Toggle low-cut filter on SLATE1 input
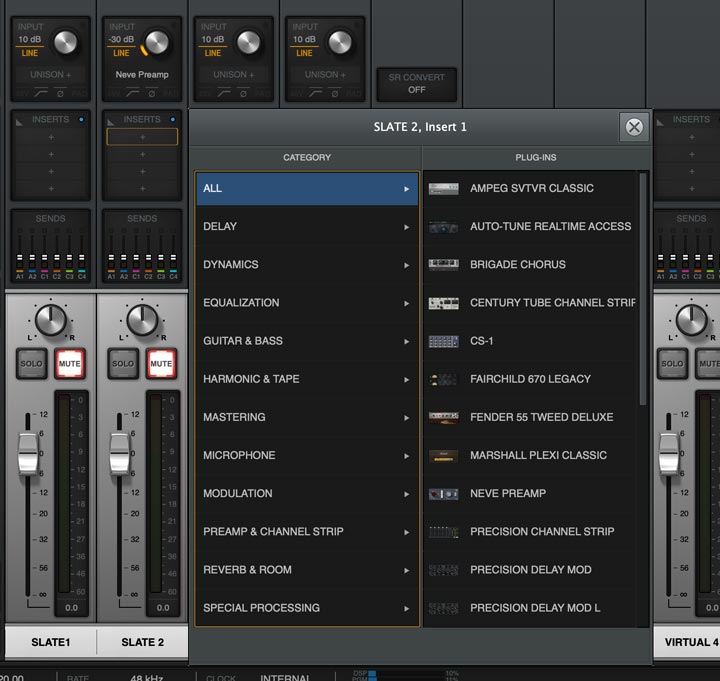 pyautogui.click(x=41, y=93)
